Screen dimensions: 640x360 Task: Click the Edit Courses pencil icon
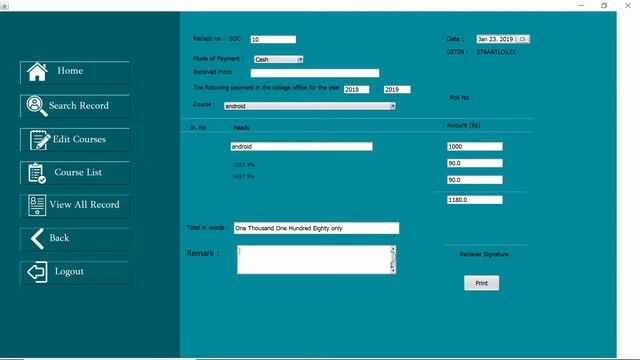(x=40, y=140)
